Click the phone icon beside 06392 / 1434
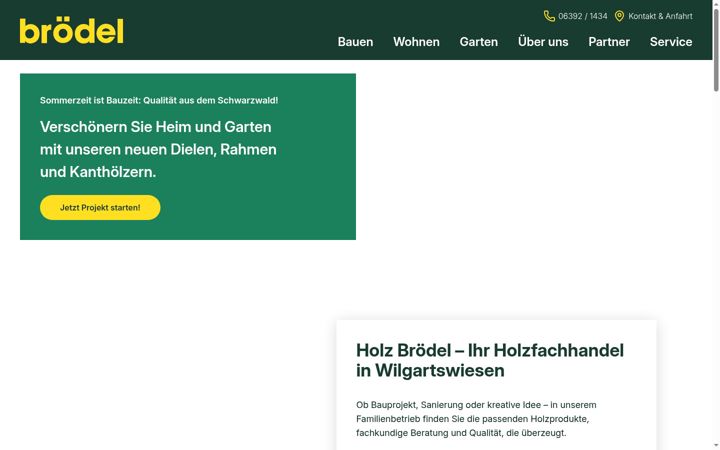Image resolution: width=720 pixels, height=450 pixels. click(x=549, y=16)
